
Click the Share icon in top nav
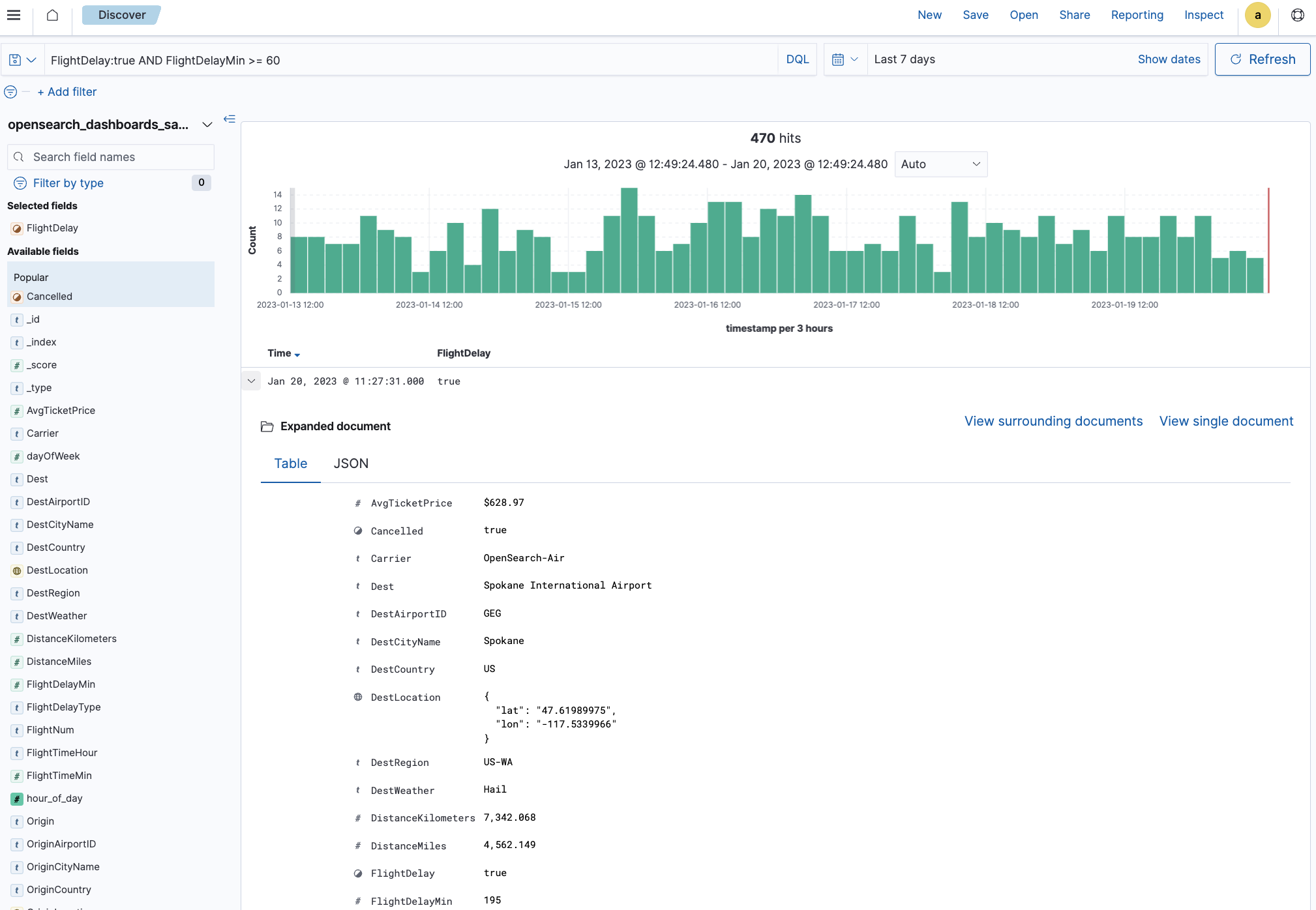tap(1074, 15)
